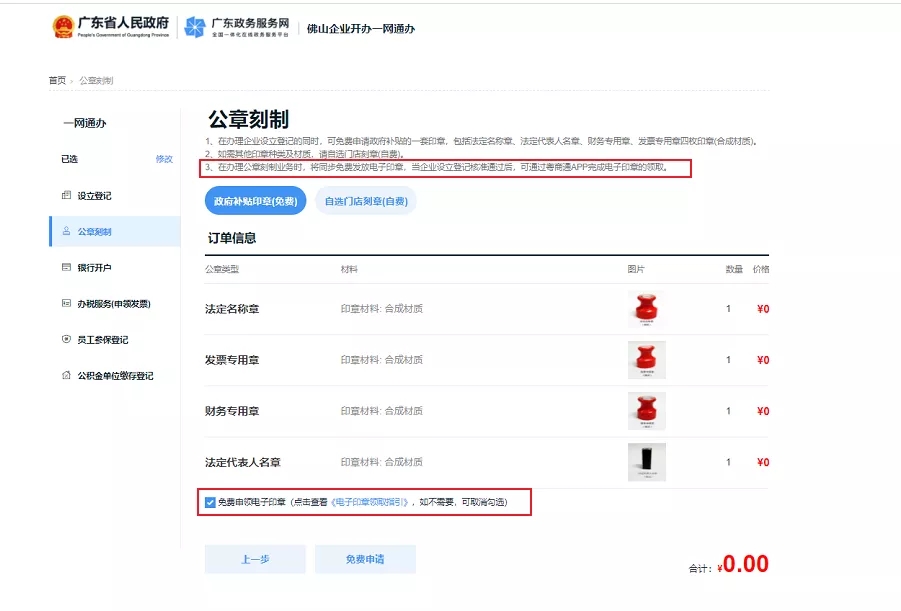This screenshot has height=611, width=901.
Task: Select the 政府补贴印章(免费) tab
Action: click(x=255, y=201)
